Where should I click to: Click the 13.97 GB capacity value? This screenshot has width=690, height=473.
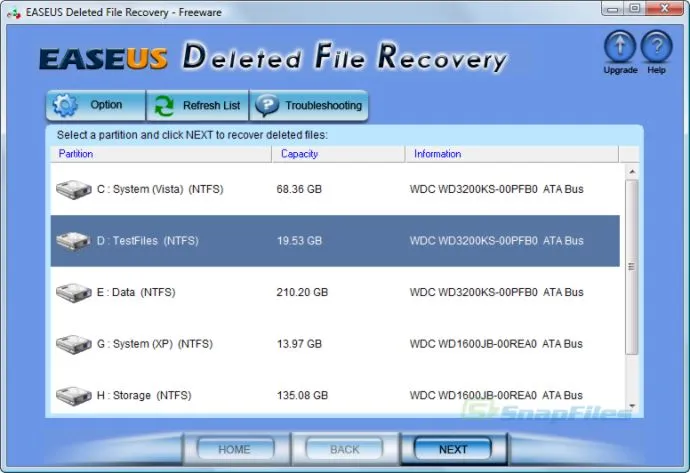[x=299, y=344]
